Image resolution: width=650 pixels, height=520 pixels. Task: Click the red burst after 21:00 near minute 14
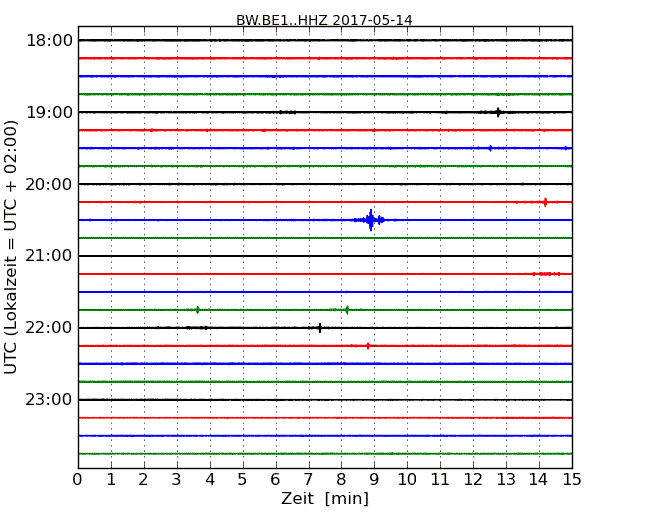[546, 274]
